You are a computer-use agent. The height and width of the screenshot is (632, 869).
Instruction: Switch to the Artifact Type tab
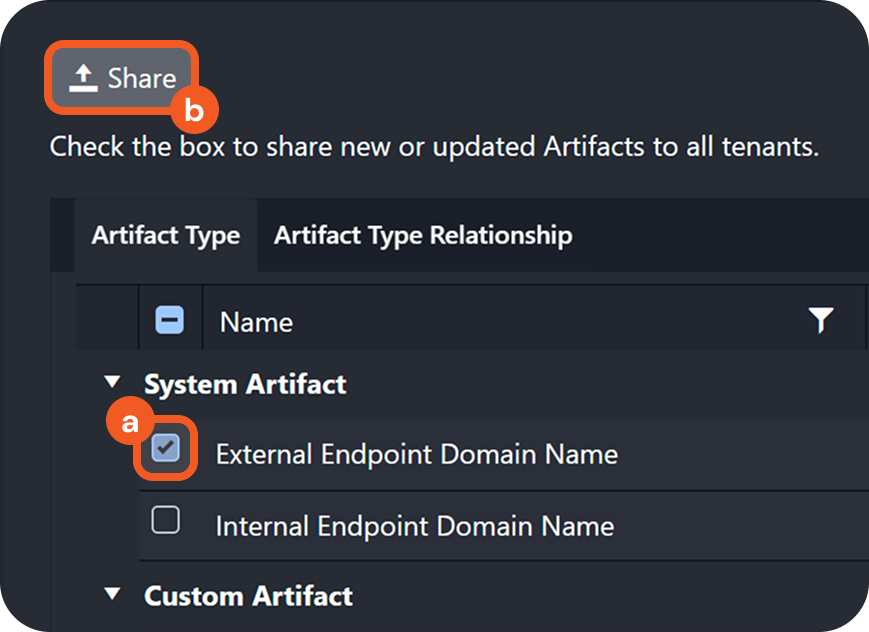pyautogui.click(x=165, y=236)
